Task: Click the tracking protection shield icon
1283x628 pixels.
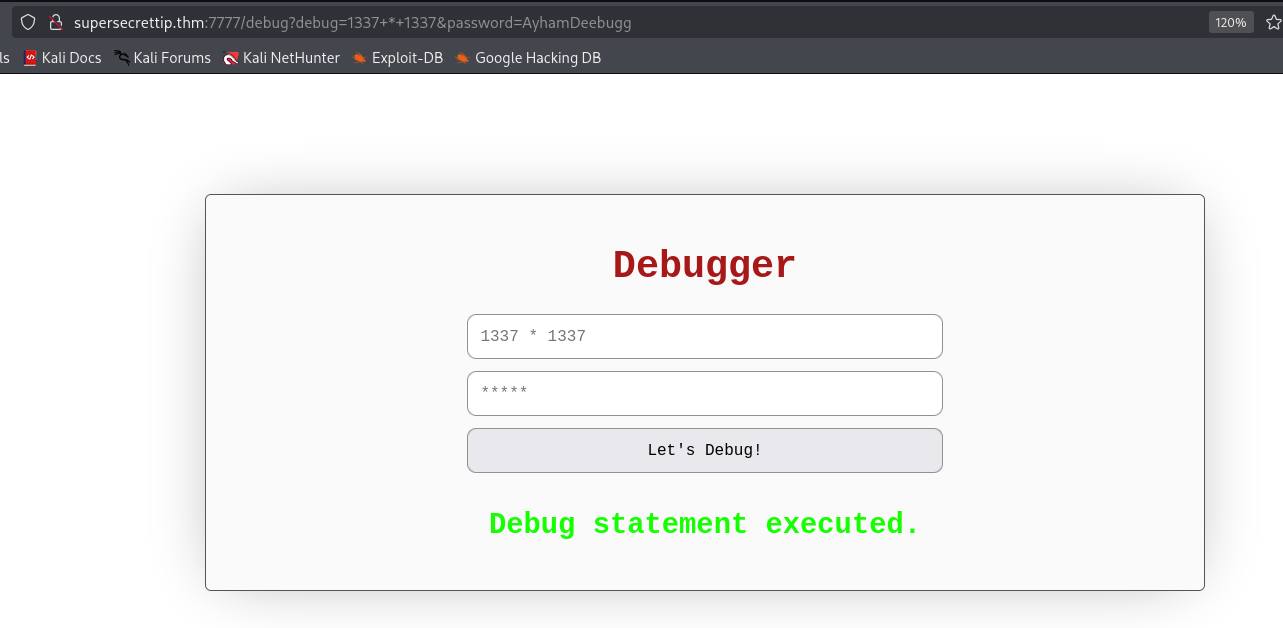Action: point(28,21)
